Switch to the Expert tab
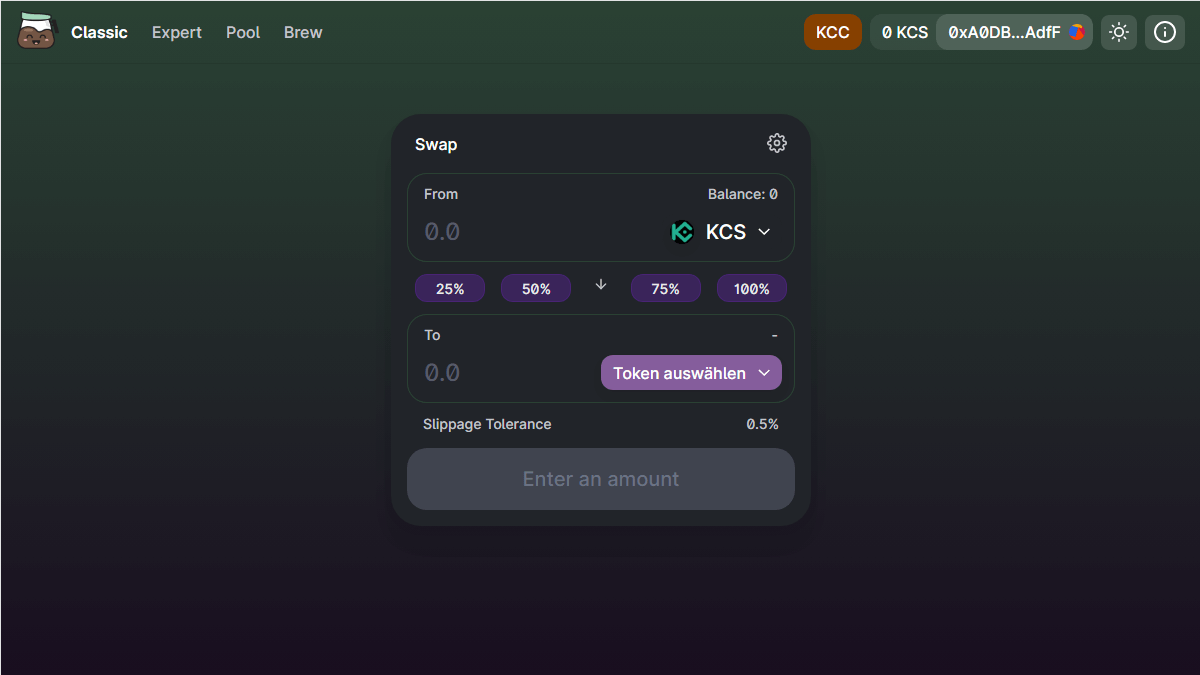Image resolution: width=1200 pixels, height=675 pixels. pyautogui.click(x=177, y=32)
